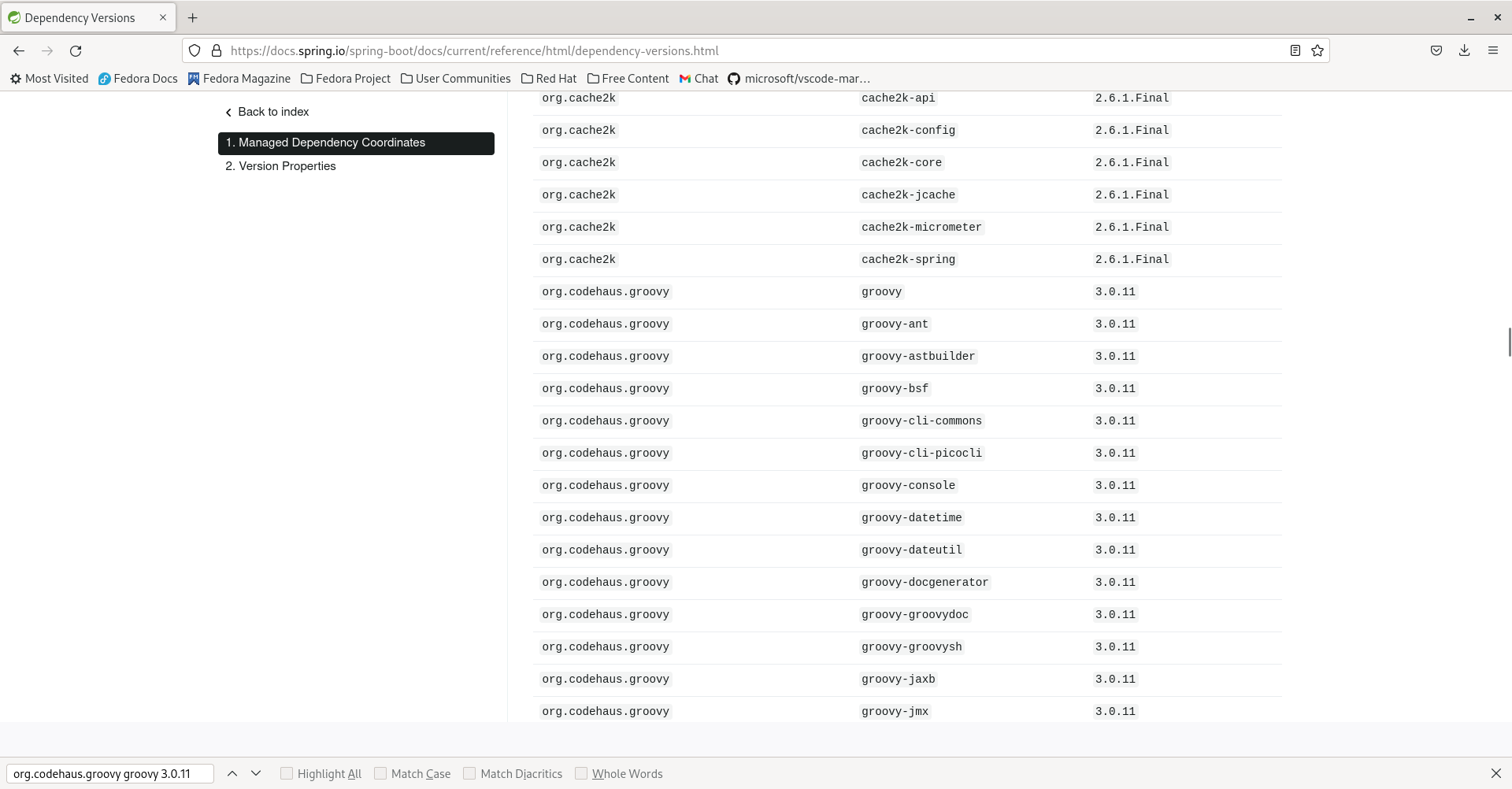The height and width of the screenshot is (789, 1512).
Task: Open Fedora Project bookmark folder
Action: click(346, 79)
